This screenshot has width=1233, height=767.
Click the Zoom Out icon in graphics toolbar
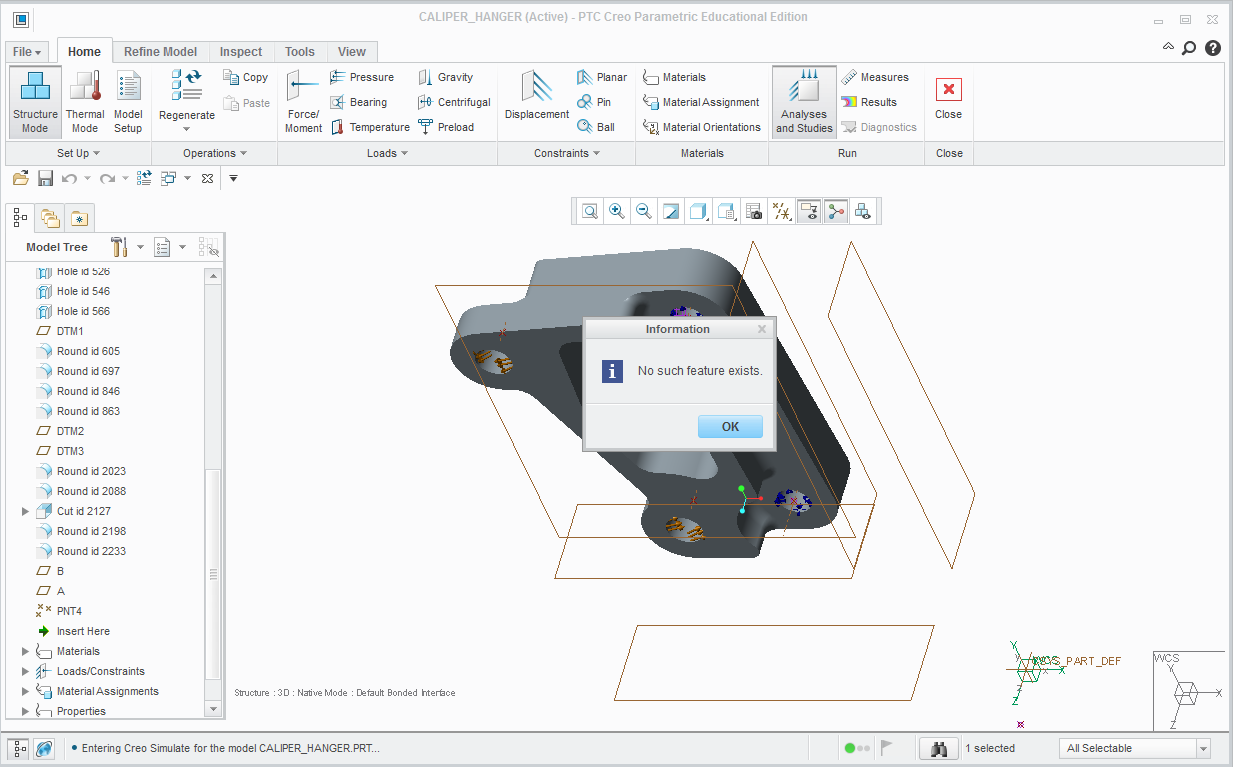[644, 211]
